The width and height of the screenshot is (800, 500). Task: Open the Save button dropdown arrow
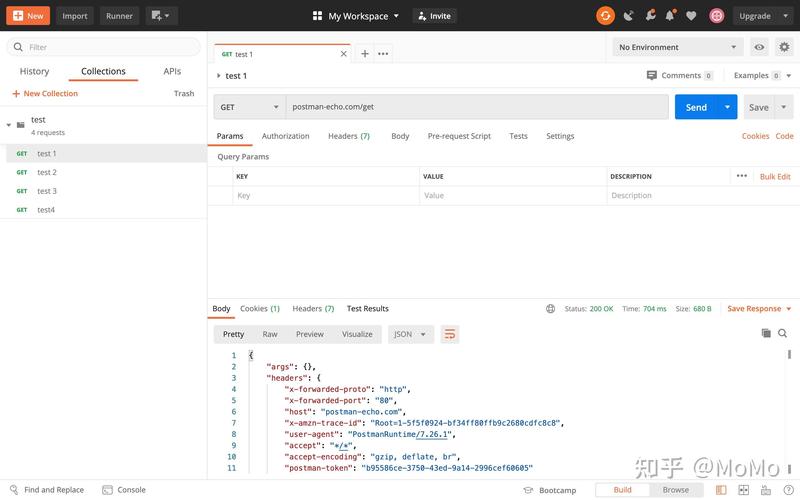(784, 107)
